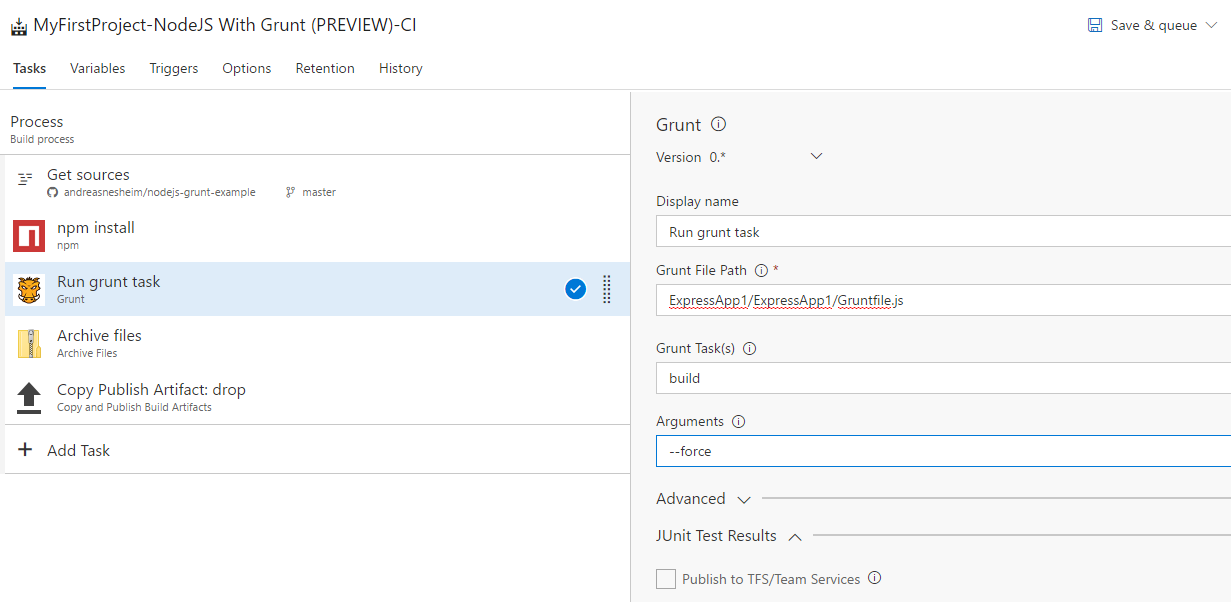Click into the Arguments field with --force
1231x602 pixels.
tap(943, 451)
